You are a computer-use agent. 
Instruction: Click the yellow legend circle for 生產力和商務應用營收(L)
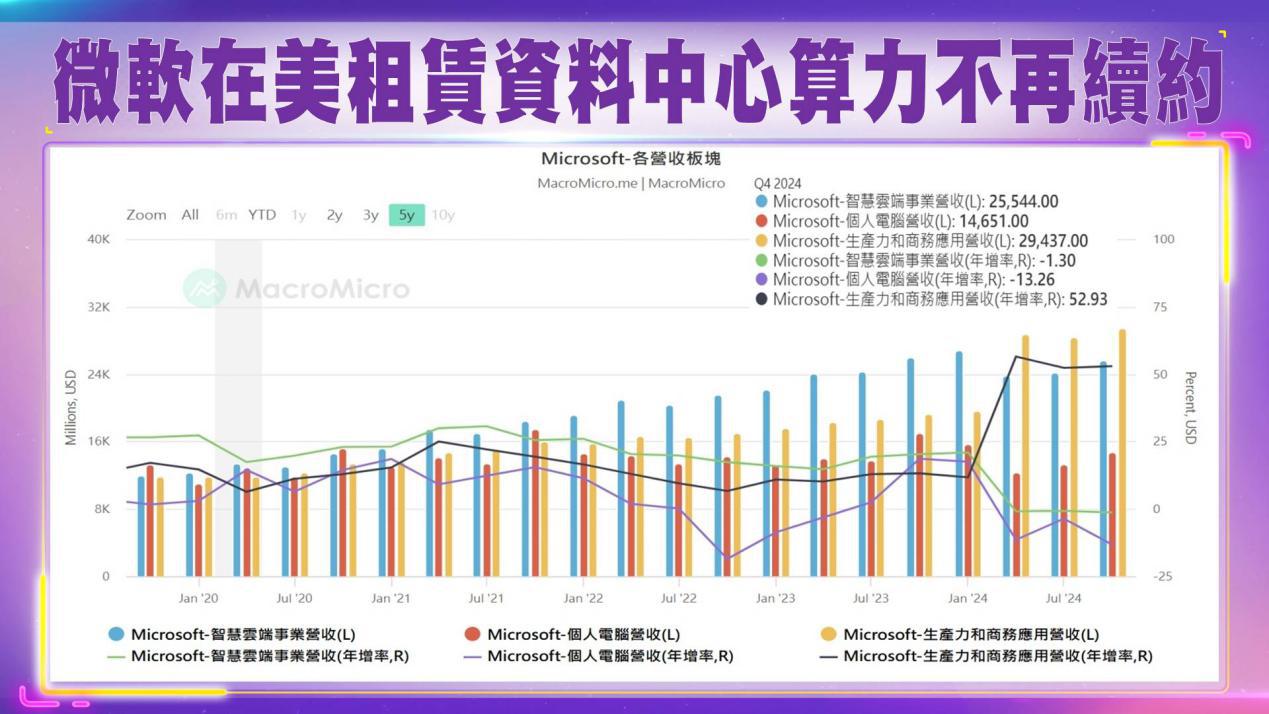(x=829, y=634)
